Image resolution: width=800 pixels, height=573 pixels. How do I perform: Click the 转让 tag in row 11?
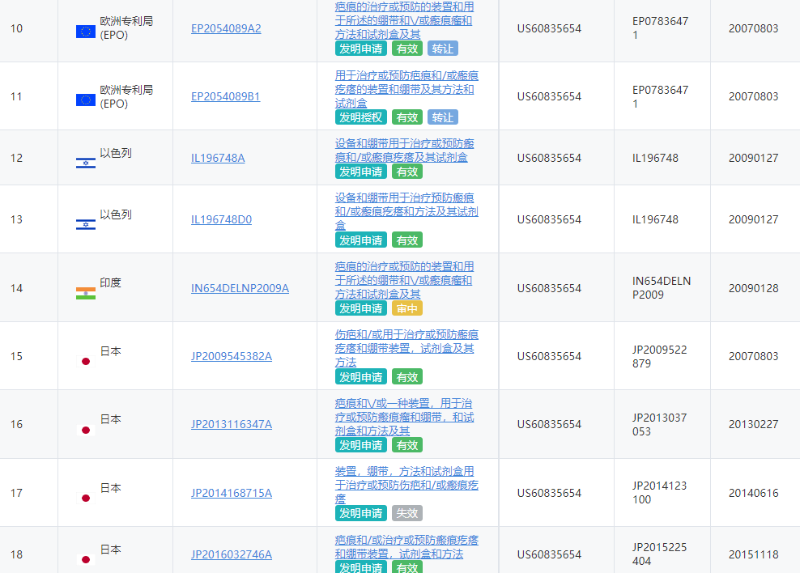442,117
